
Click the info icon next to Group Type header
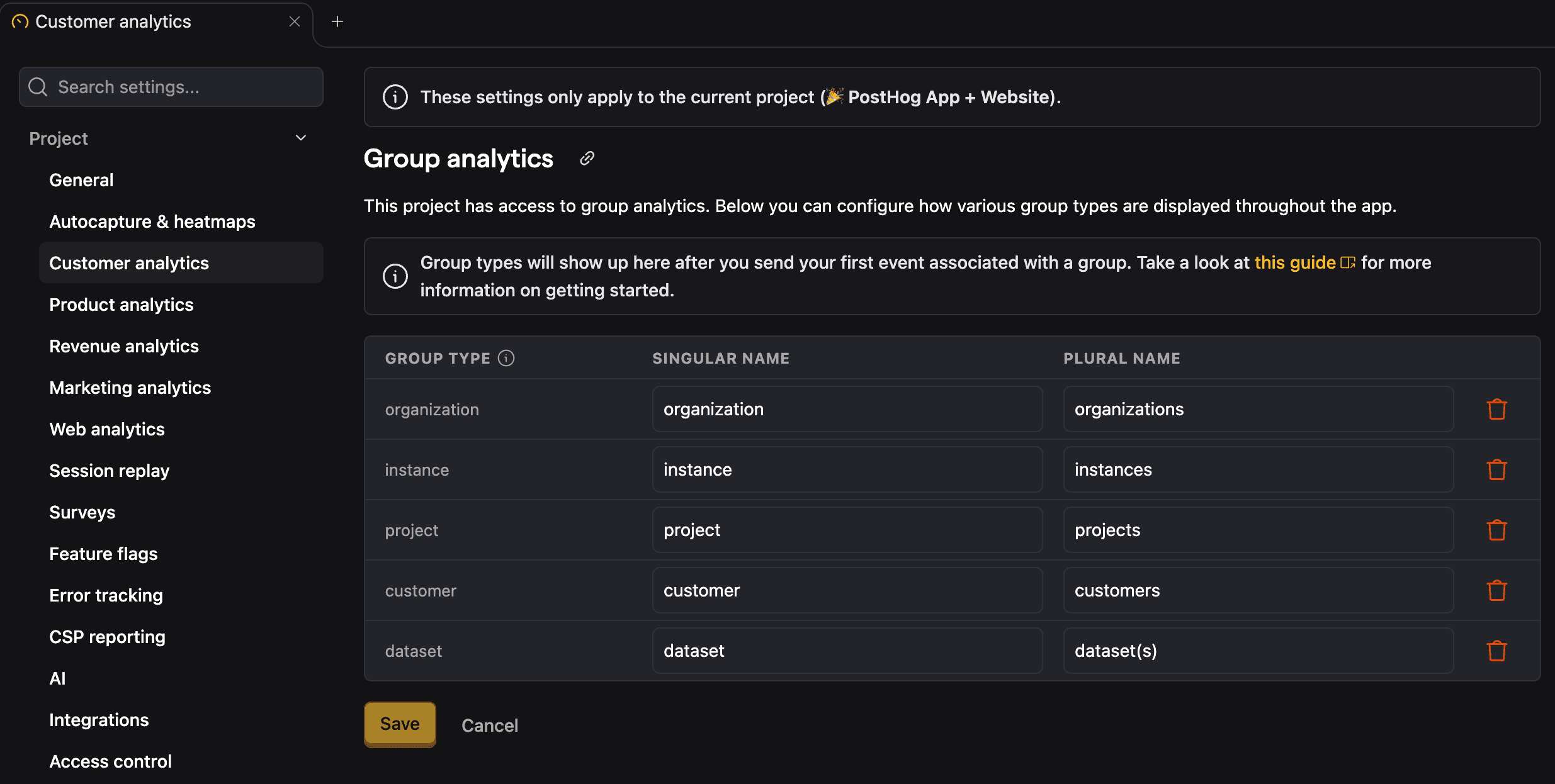[506, 357]
